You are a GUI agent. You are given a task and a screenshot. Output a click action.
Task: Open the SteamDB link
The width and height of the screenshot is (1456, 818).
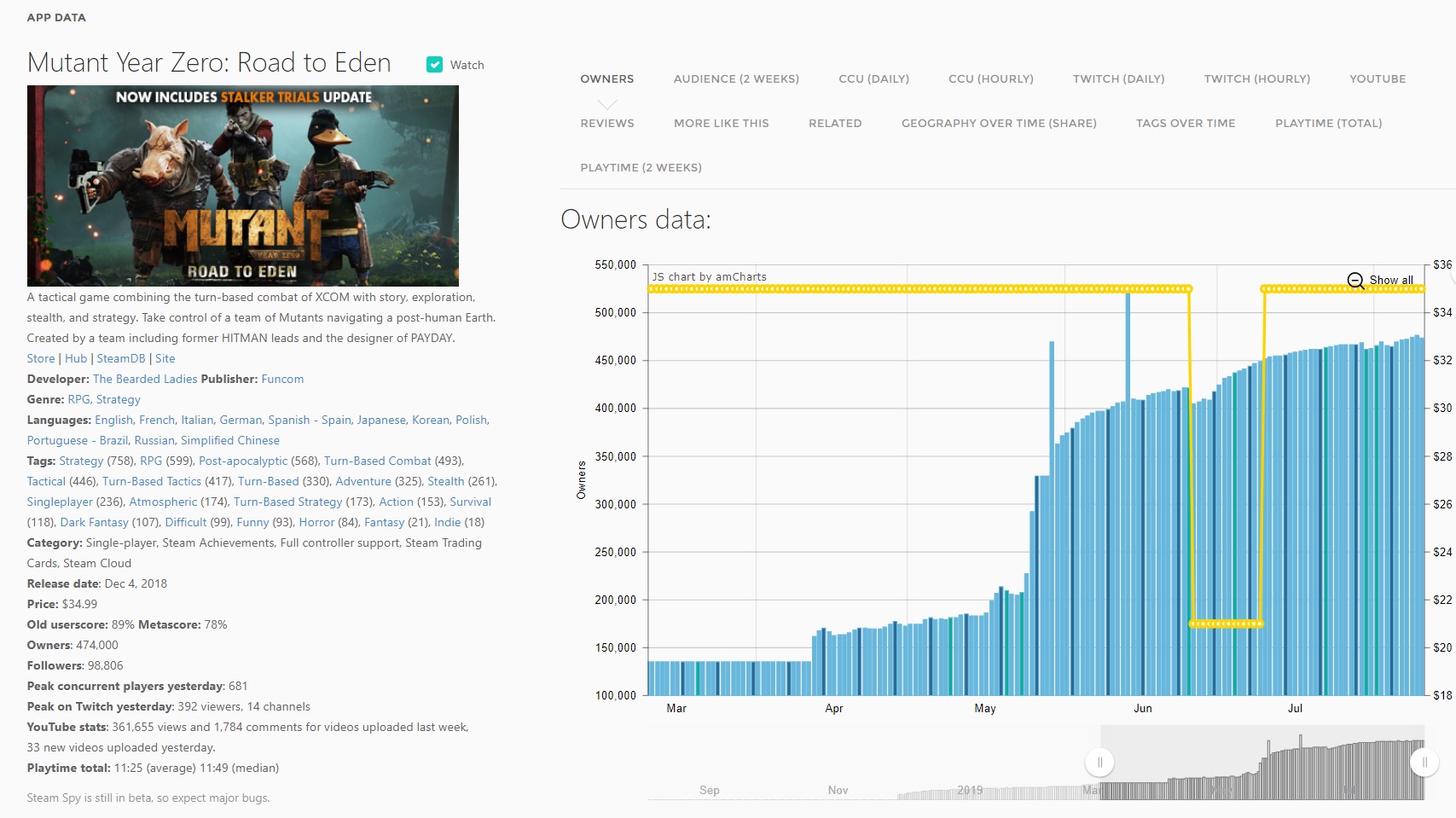click(x=121, y=358)
